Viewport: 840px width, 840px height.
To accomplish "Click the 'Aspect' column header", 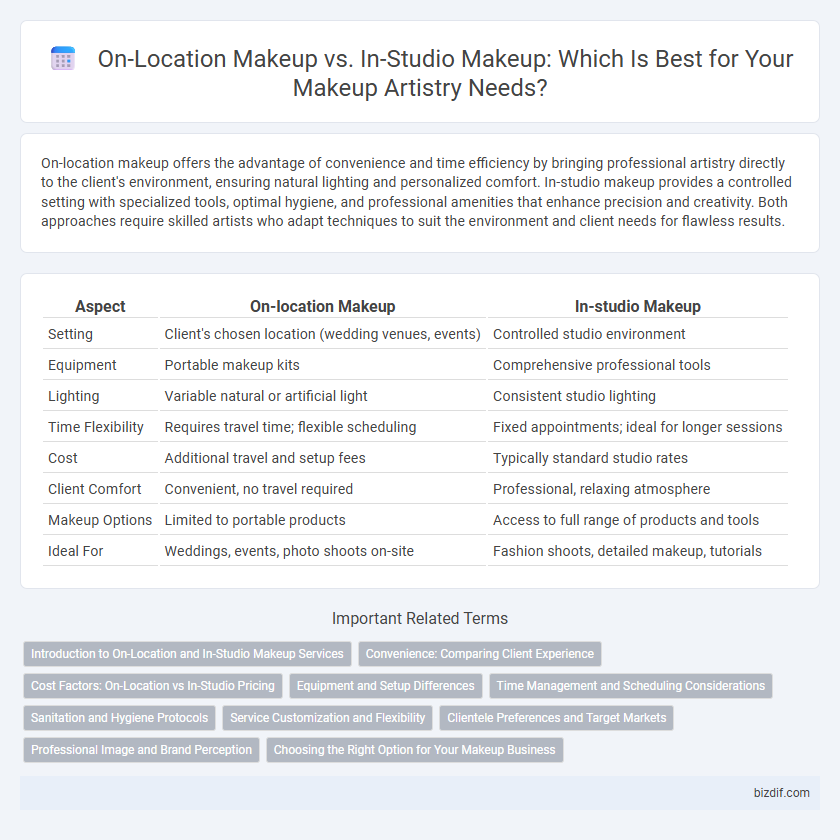I will (x=100, y=306).
